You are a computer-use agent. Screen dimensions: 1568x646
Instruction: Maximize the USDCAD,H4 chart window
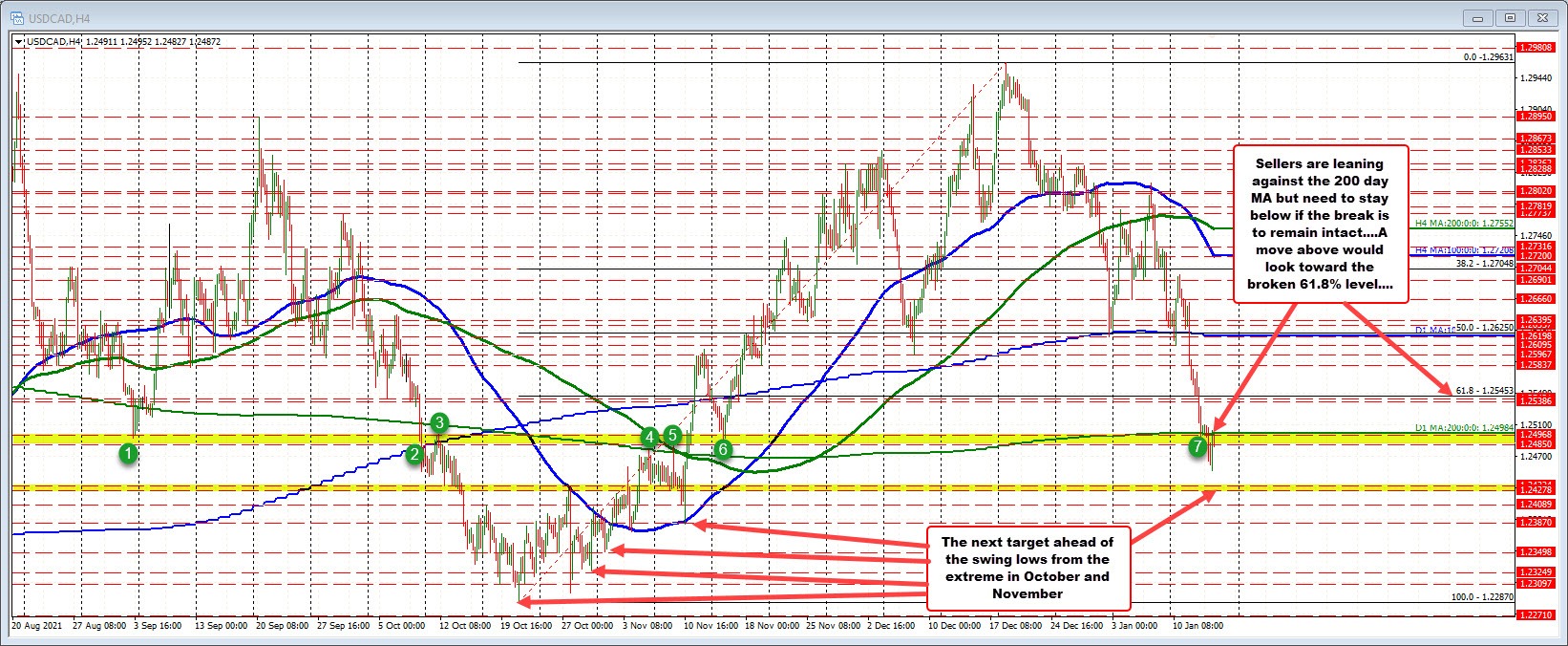point(1512,17)
